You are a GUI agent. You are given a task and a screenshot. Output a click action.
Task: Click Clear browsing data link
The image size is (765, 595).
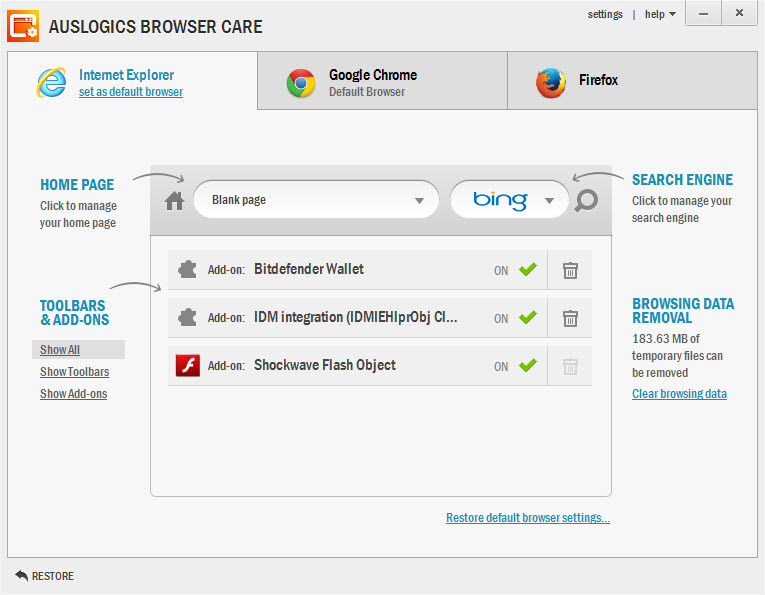point(679,394)
